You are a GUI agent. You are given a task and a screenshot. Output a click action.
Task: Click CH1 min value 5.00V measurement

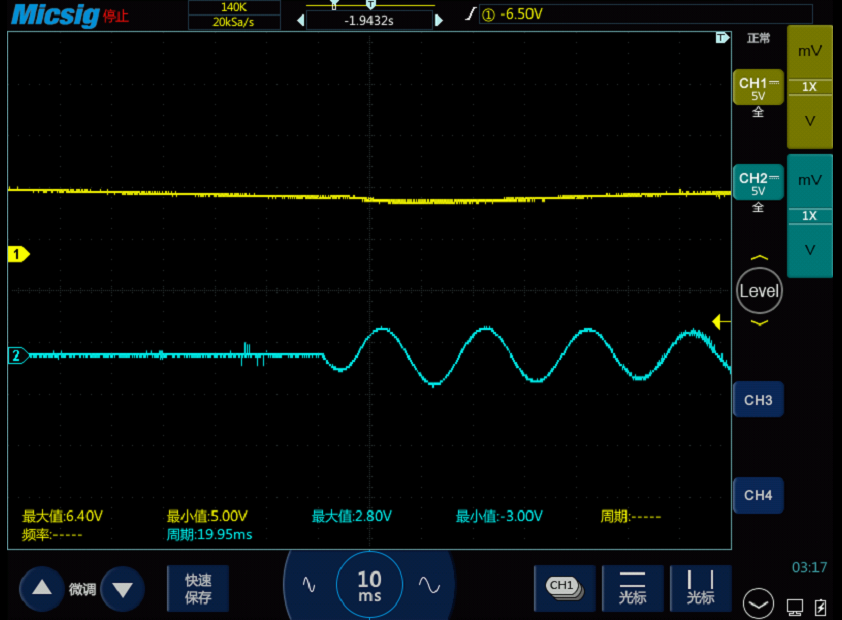[x=207, y=516]
